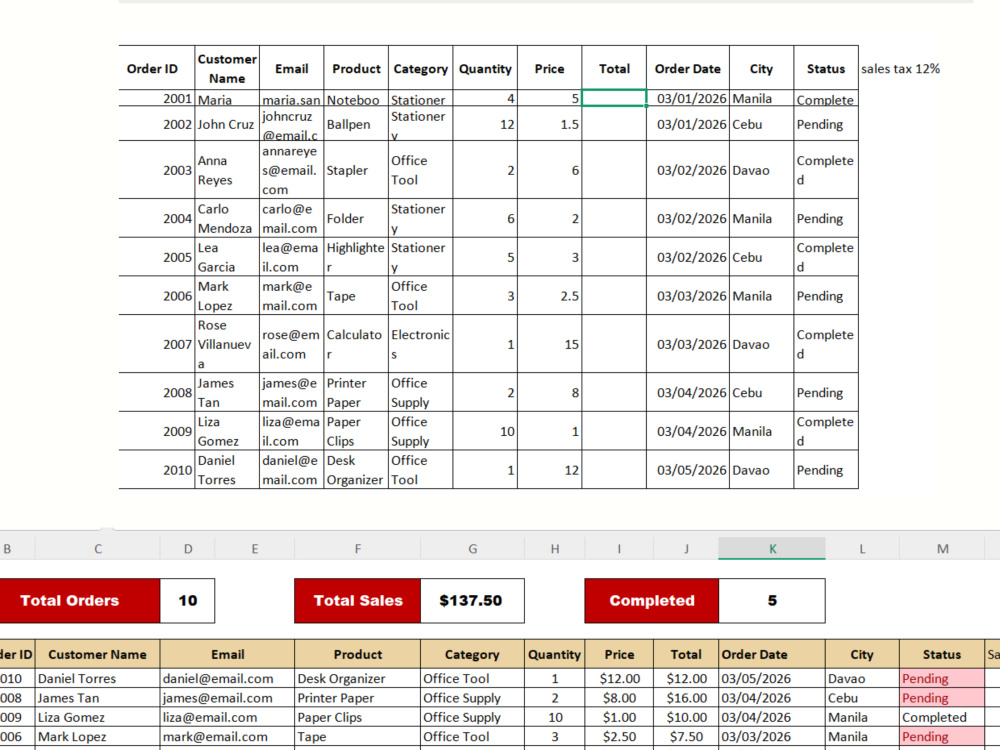The width and height of the screenshot is (1000, 750).
Task: Click James Tan in the lower table
Action: (x=98, y=698)
